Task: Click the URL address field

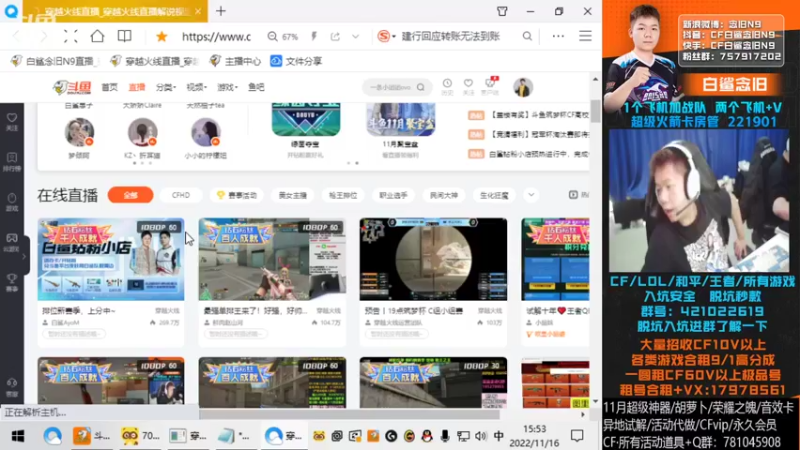Action: tap(216, 36)
